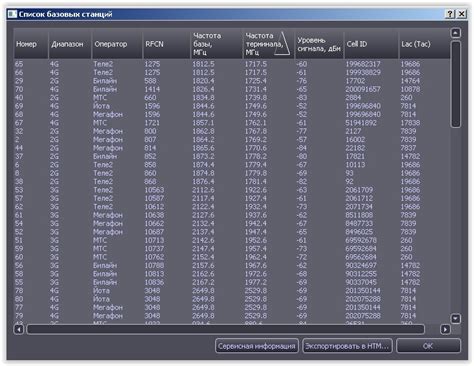Image resolution: width=474 pixels, height=366 pixels.
Task: Select row 69 with operator Йота
Action: [232, 106]
